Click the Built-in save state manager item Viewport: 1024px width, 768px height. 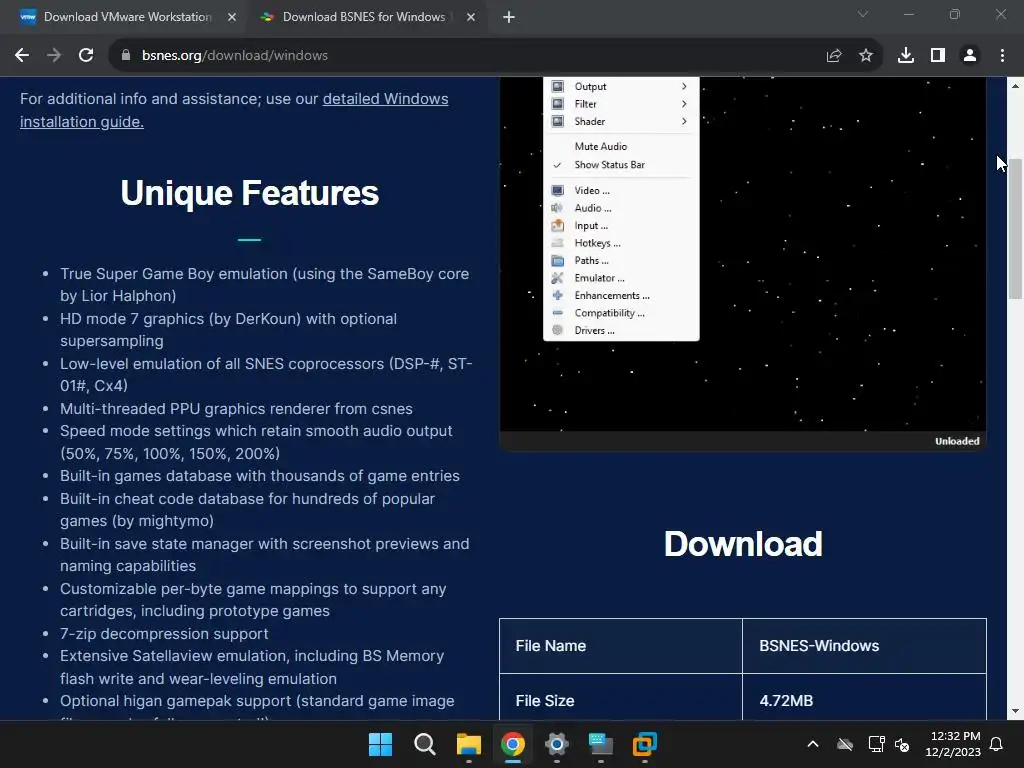coord(264,555)
